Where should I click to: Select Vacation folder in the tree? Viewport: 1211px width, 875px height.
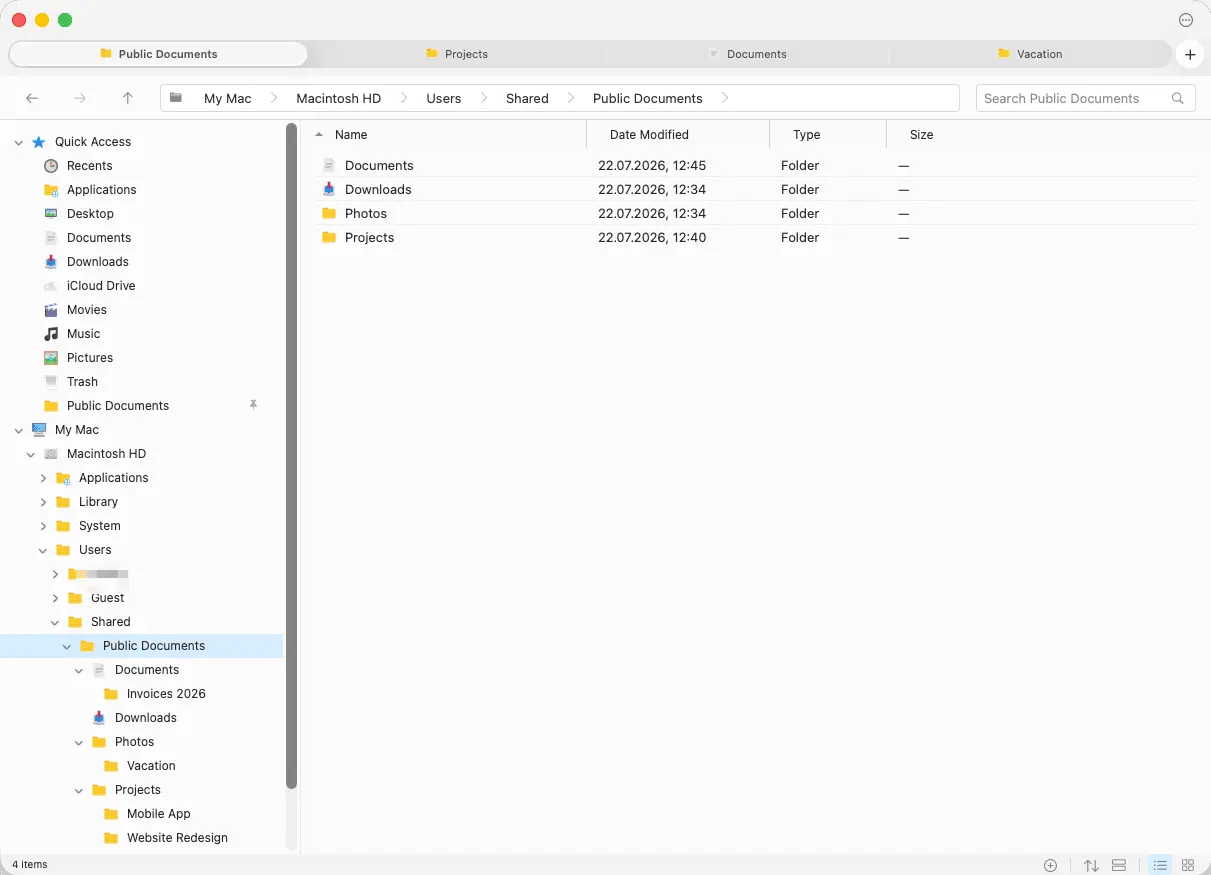click(x=151, y=766)
